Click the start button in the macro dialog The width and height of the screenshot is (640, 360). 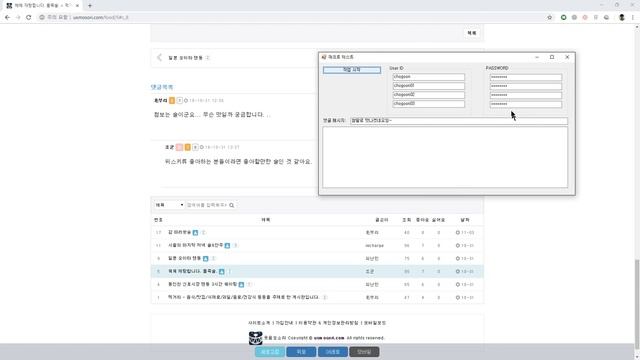coord(352,70)
